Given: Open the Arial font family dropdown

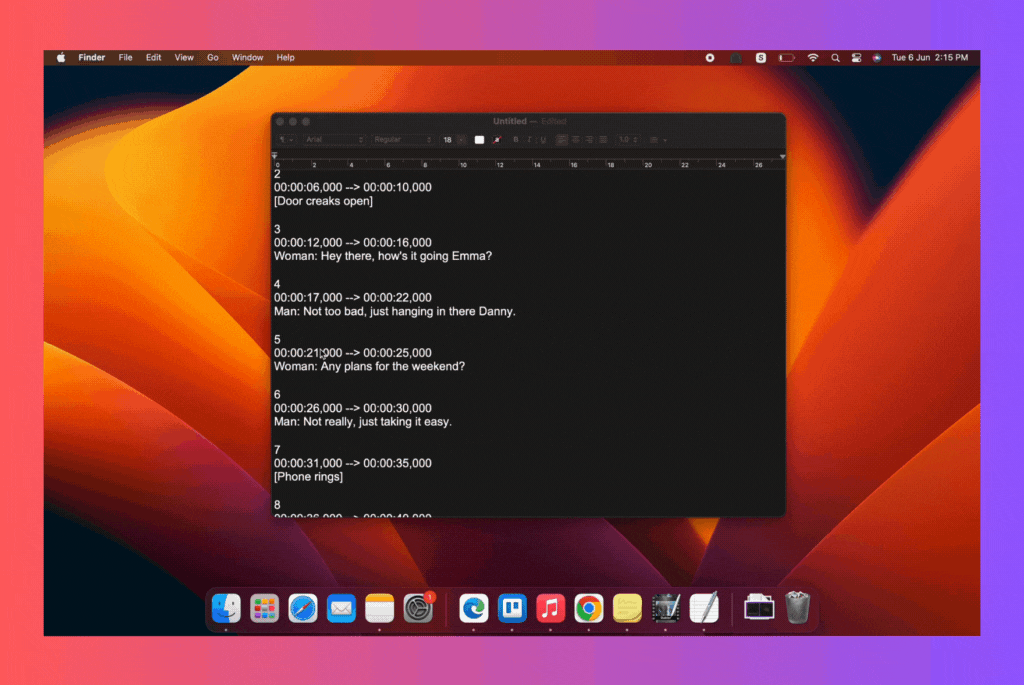Looking at the screenshot, I should [334, 140].
